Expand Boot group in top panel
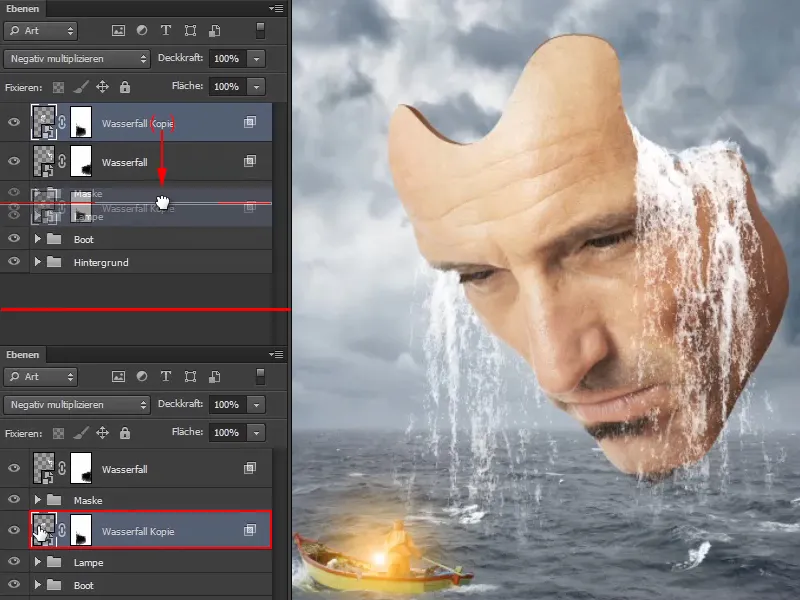The height and width of the screenshot is (600, 800). [x=37, y=239]
